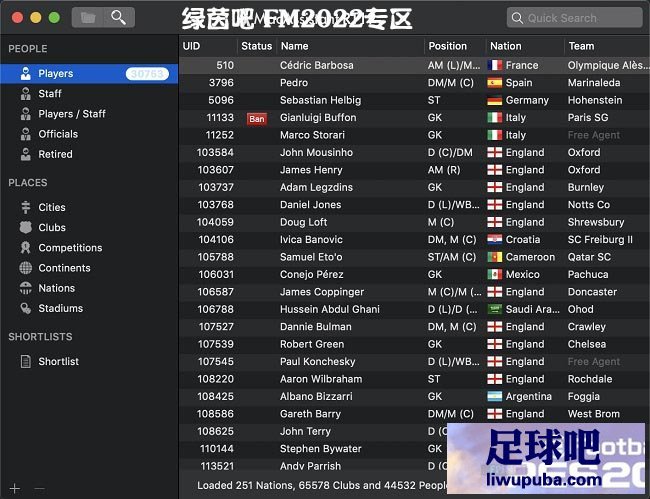650x499 pixels.
Task: Click the Shortlist document icon
Action: tap(26, 361)
